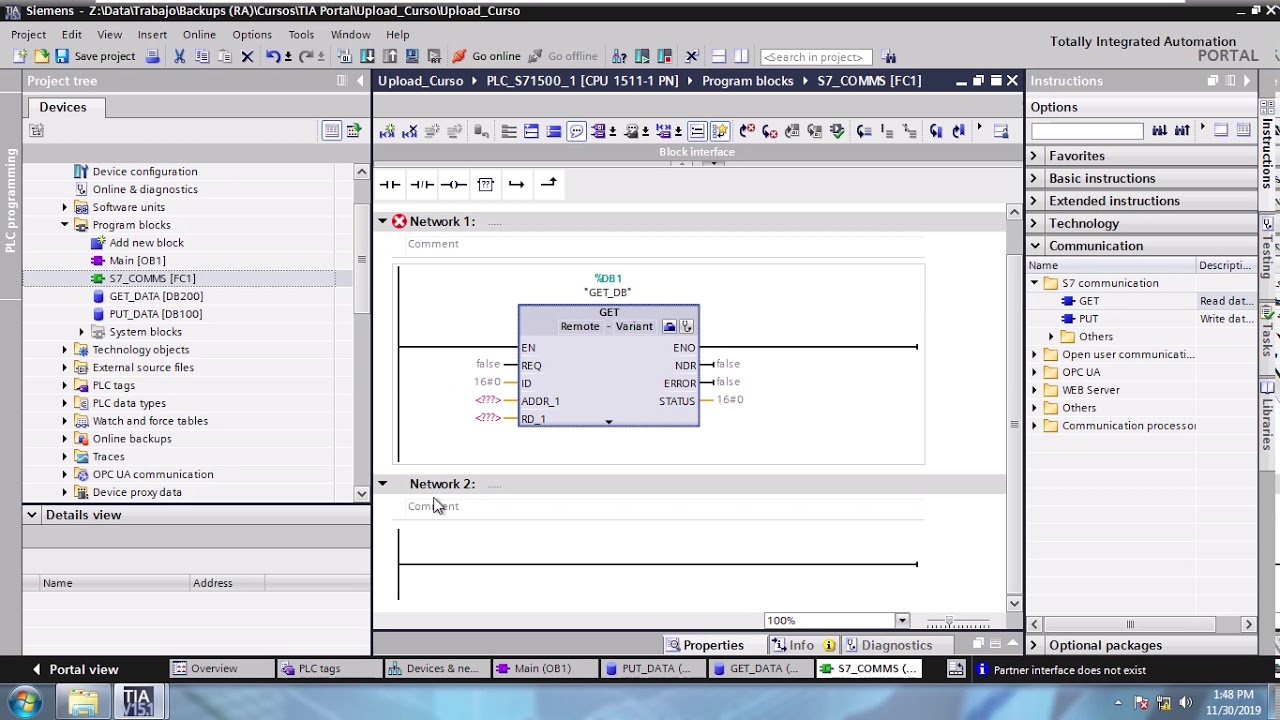This screenshot has width=1280, height=720.
Task: Click the GET block configuration toolbox icon
Action: (669, 327)
